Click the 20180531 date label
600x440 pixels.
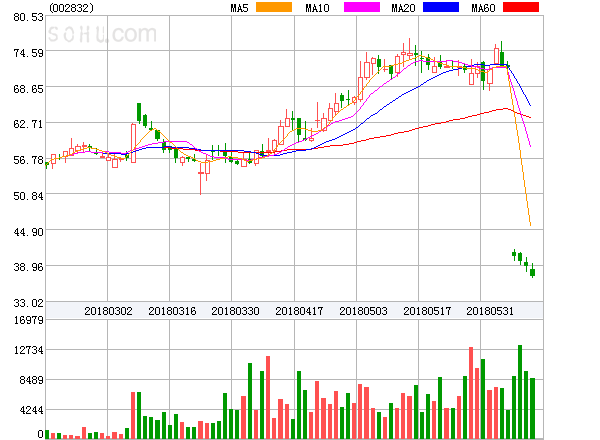click(x=490, y=311)
